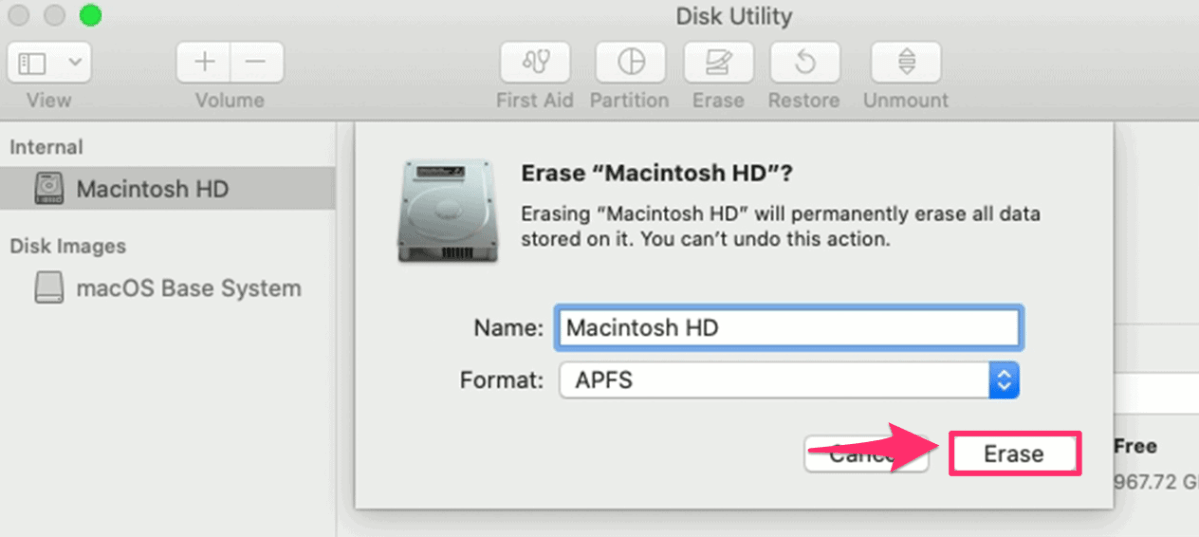Click the Erase toolbar icon
The height and width of the screenshot is (537, 1199).
click(x=718, y=62)
